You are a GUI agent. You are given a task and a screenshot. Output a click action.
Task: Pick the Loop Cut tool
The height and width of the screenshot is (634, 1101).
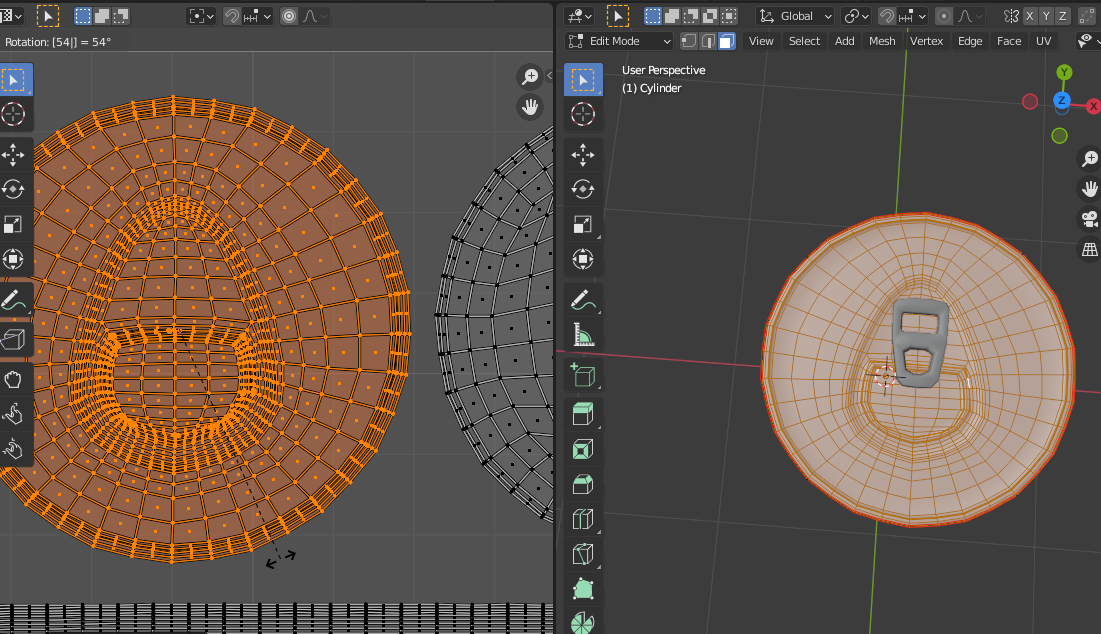pyautogui.click(x=583, y=519)
